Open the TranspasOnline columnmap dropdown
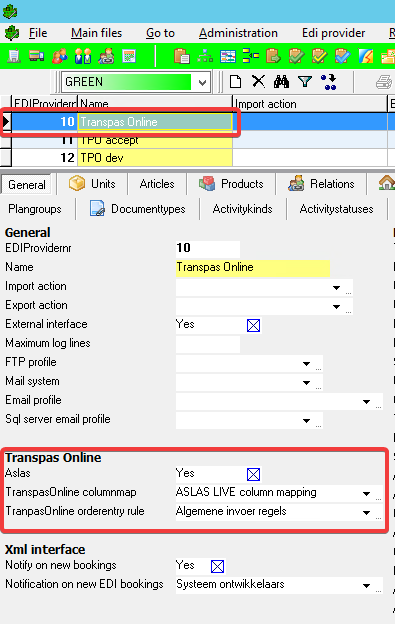Image resolution: width=395 pixels, height=624 pixels. click(x=366, y=493)
